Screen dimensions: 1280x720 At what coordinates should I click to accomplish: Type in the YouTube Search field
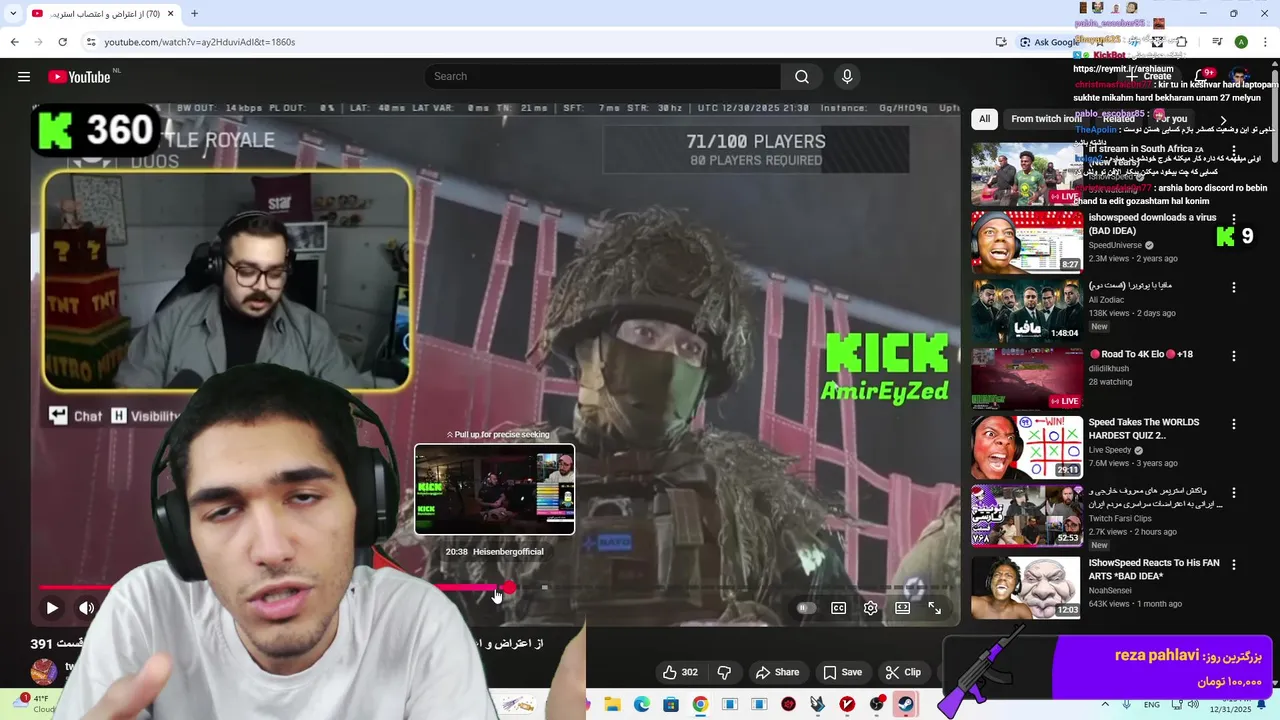point(602,77)
